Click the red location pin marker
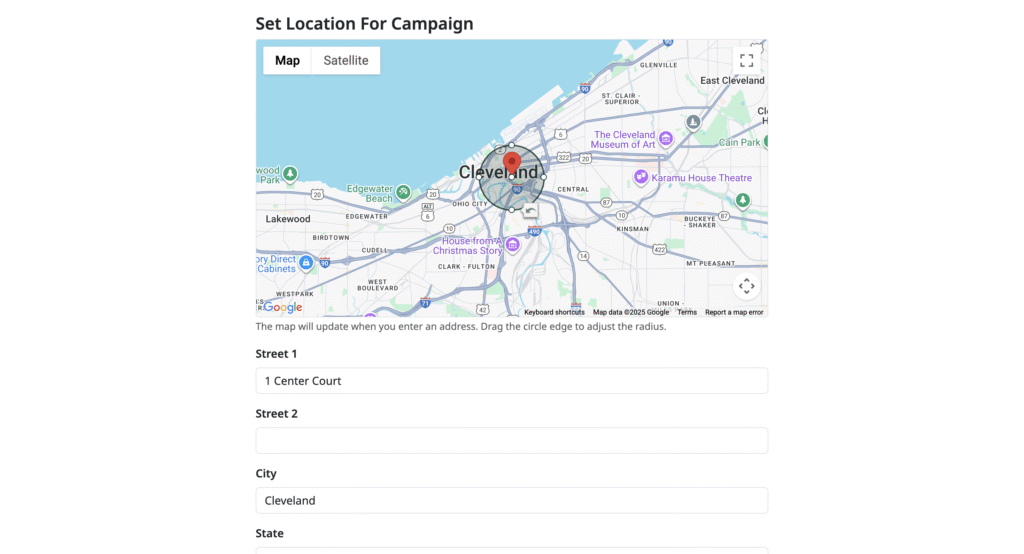Image resolution: width=1024 pixels, height=554 pixels. (x=512, y=163)
